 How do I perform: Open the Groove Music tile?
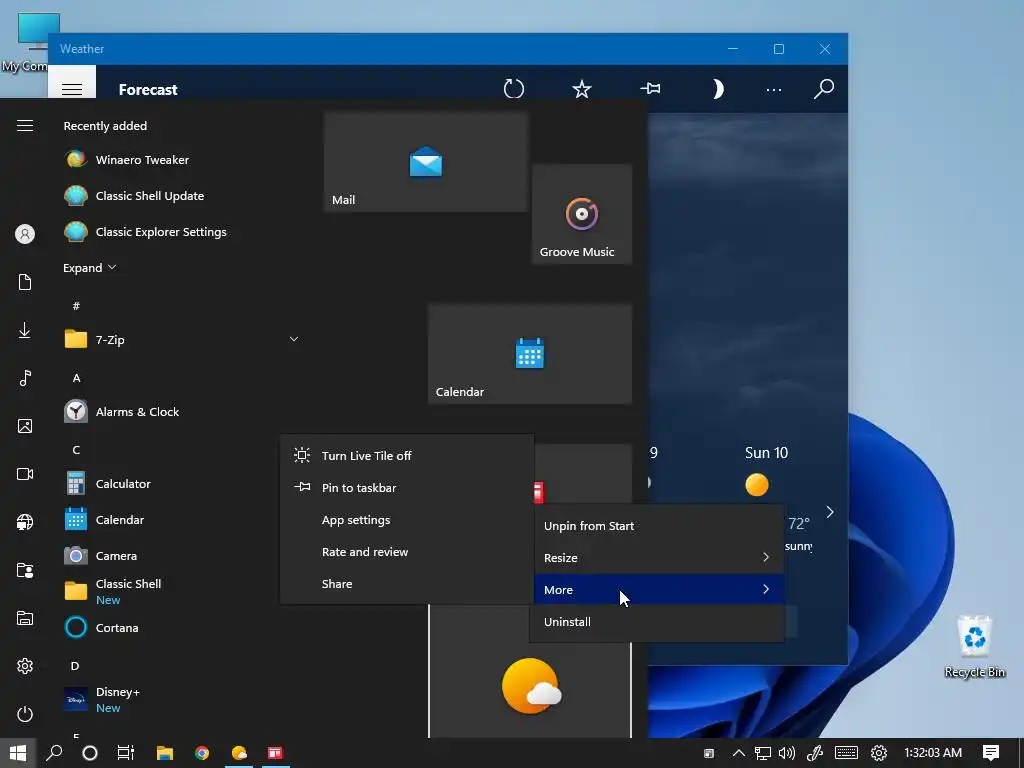tap(582, 214)
